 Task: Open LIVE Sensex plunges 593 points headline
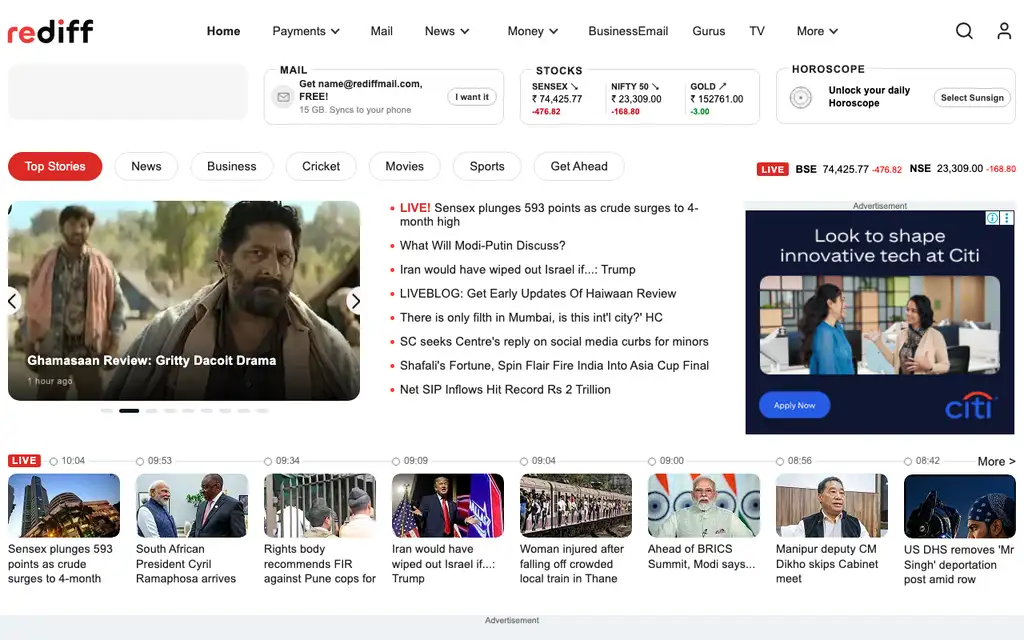pos(549,215)
